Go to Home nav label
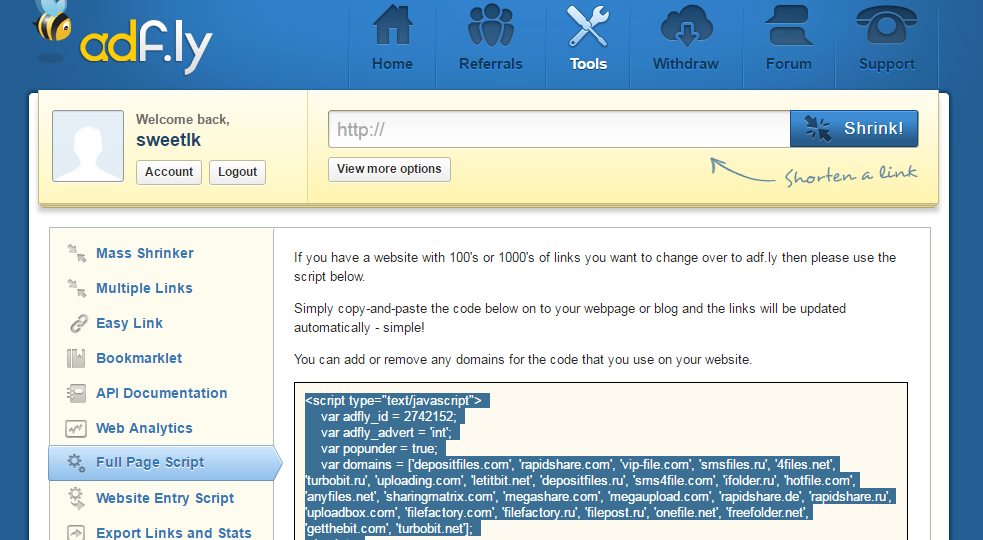Screen dimensions: 983x540 pos(392,64)
